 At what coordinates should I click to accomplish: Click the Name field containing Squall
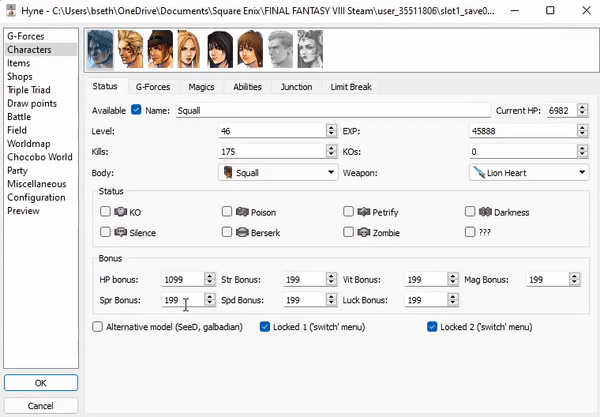coord(333,110)
